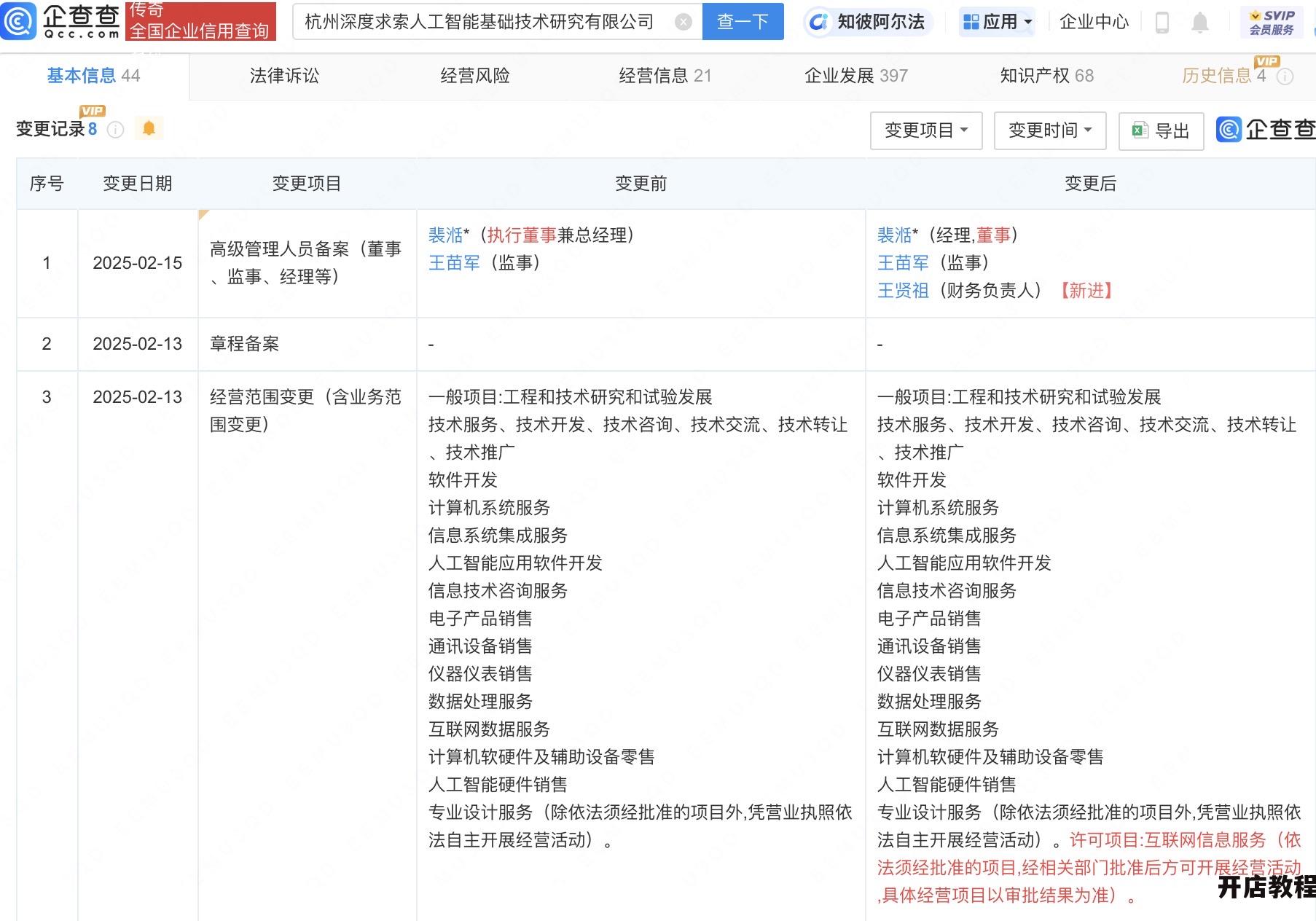Open the 变更项目 filter dropdown
The image size is (1316, 921).
click(926, 130)
